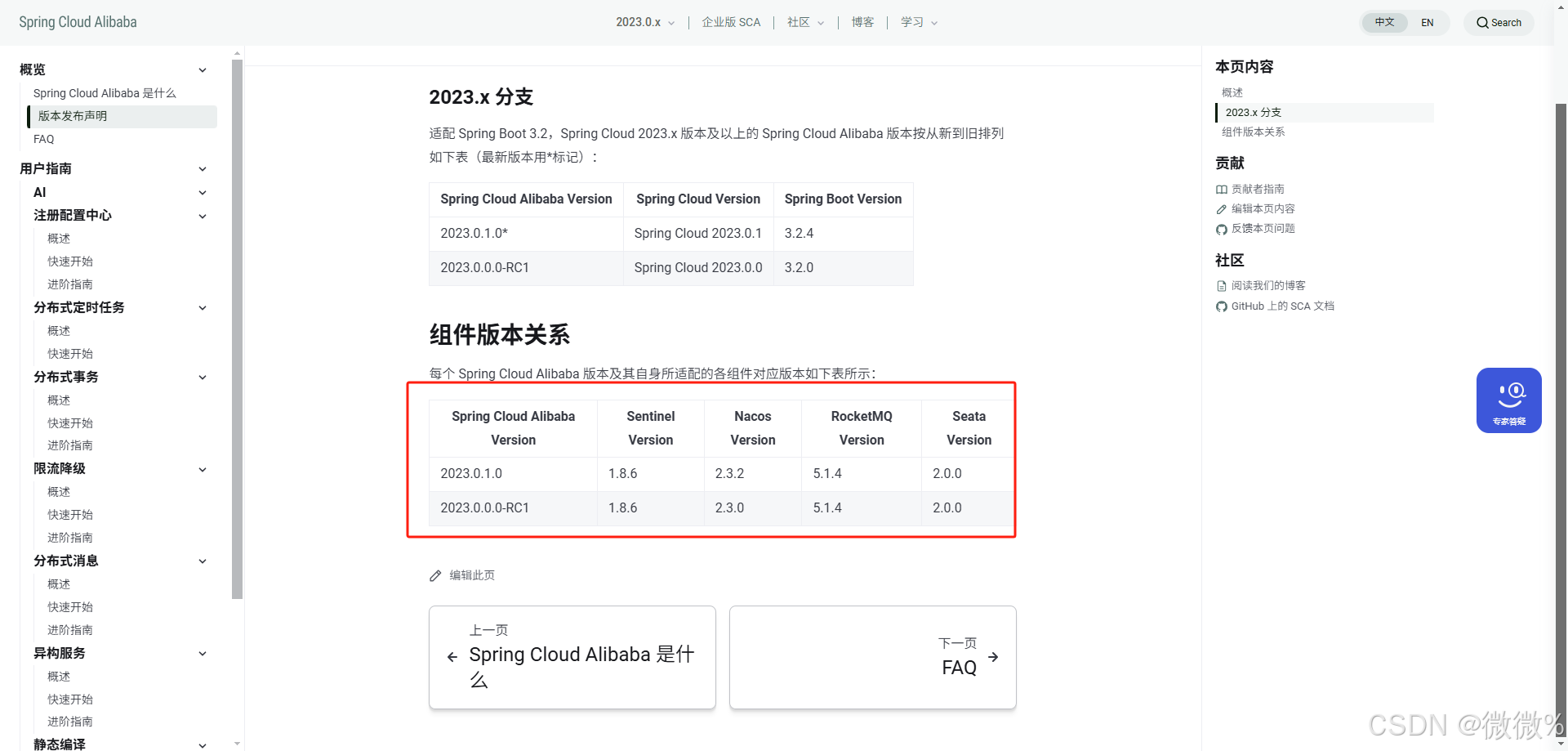
Task: Click the right arrow on the 下一页 FAQ card
Action: pyautogui.click(x=993, y=657)
